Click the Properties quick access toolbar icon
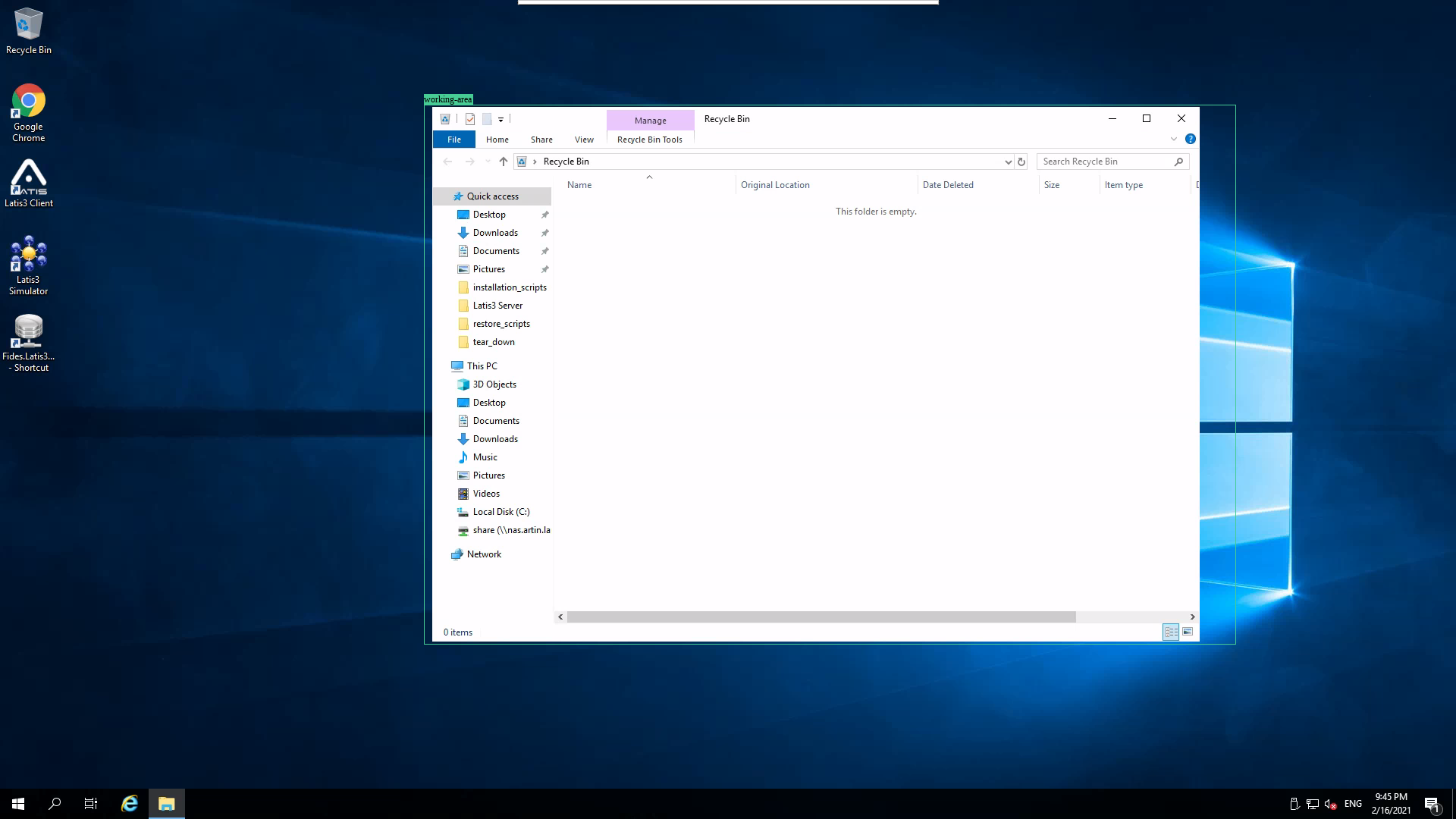 click(470, 119)
